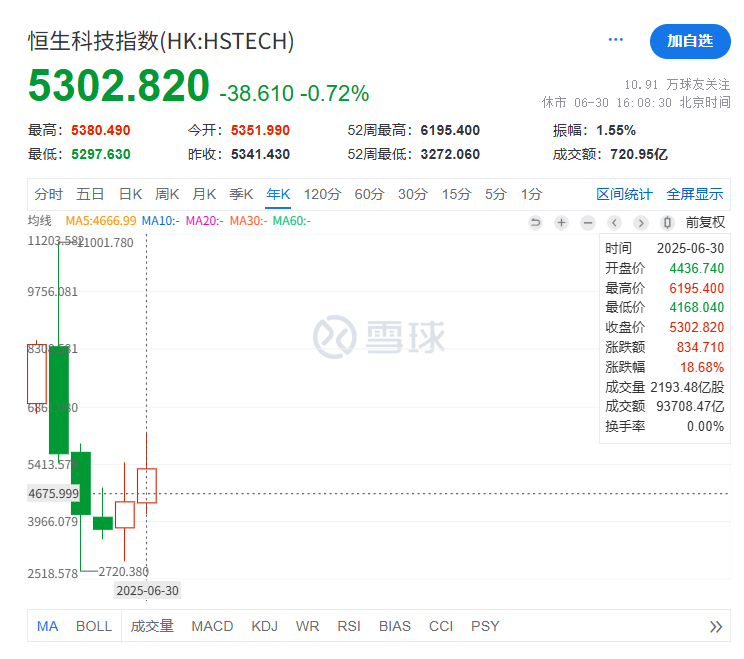
Task: Open 全屏显示 fullscreen view
Action: [x=695, y=194]
